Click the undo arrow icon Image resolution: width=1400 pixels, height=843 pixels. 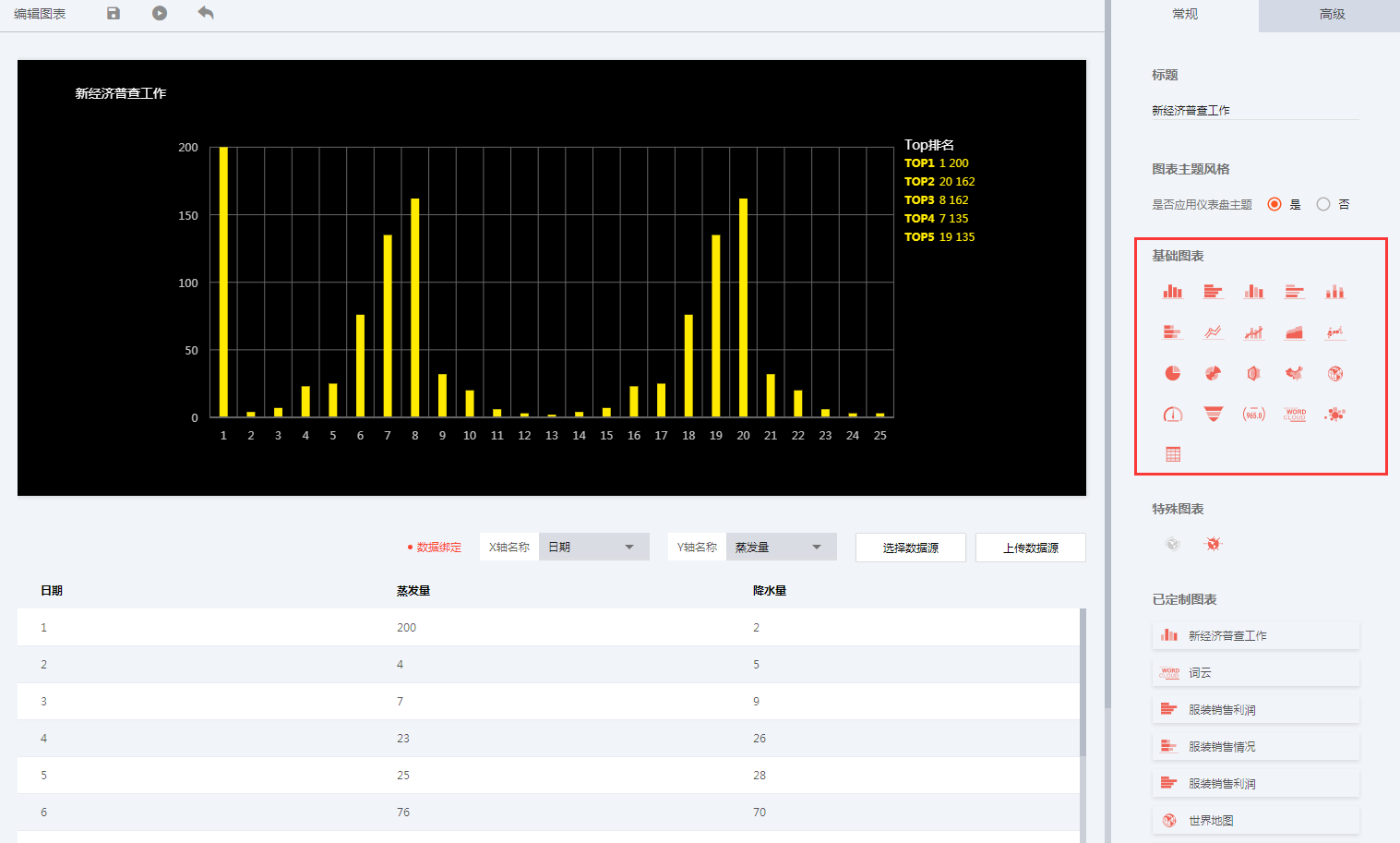[206, 13]
